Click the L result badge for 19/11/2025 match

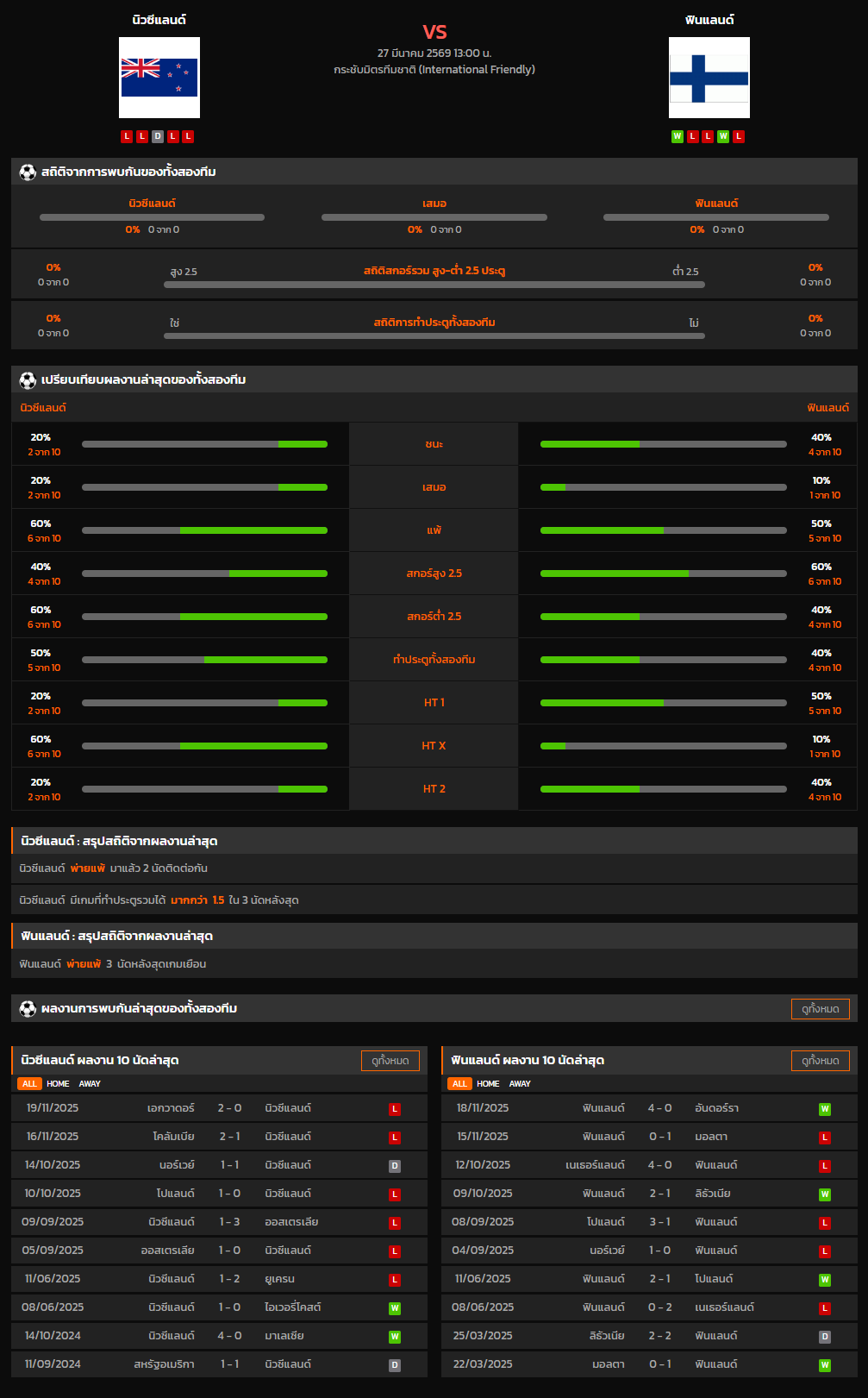pos(395,1109)
